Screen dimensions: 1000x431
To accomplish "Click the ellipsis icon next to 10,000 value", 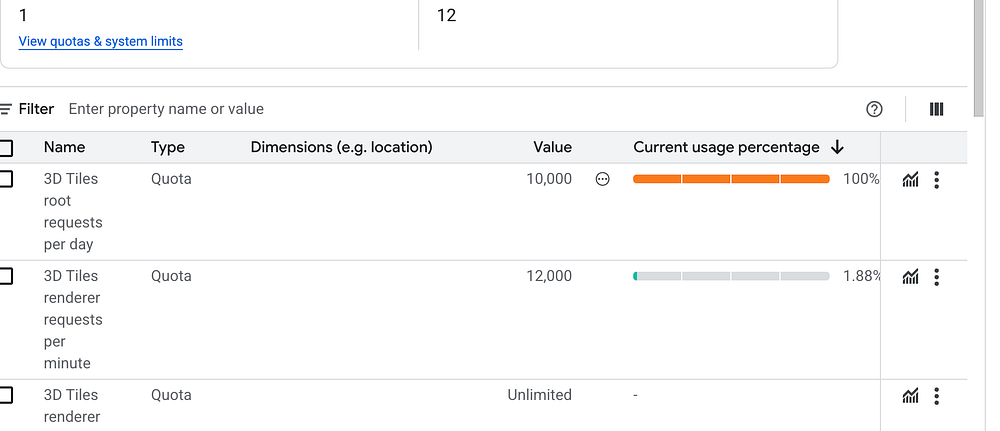I will [x=602, y=179].
